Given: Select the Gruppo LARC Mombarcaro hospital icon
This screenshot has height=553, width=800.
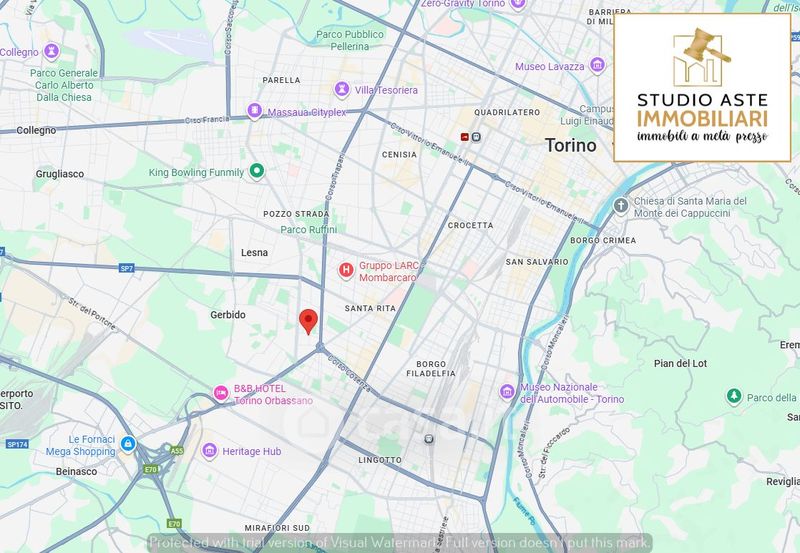Looking at the screenshot, I should coord(345,270).
